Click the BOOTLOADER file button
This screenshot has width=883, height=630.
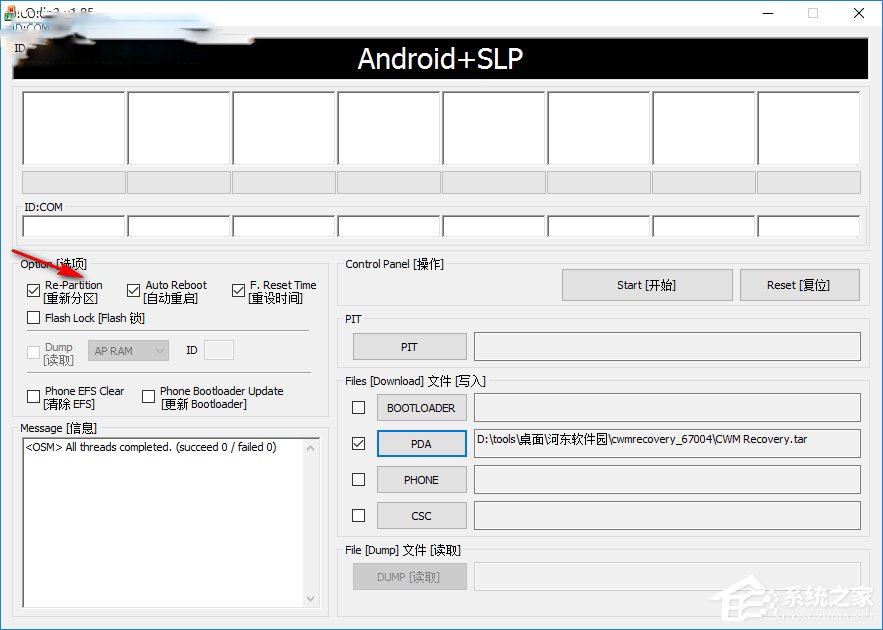click(421, 407)
